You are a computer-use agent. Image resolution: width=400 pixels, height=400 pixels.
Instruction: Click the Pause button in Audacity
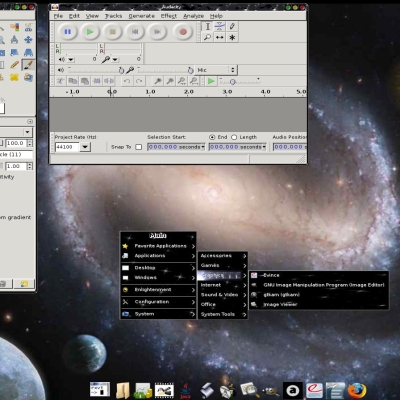pos(68,32)
